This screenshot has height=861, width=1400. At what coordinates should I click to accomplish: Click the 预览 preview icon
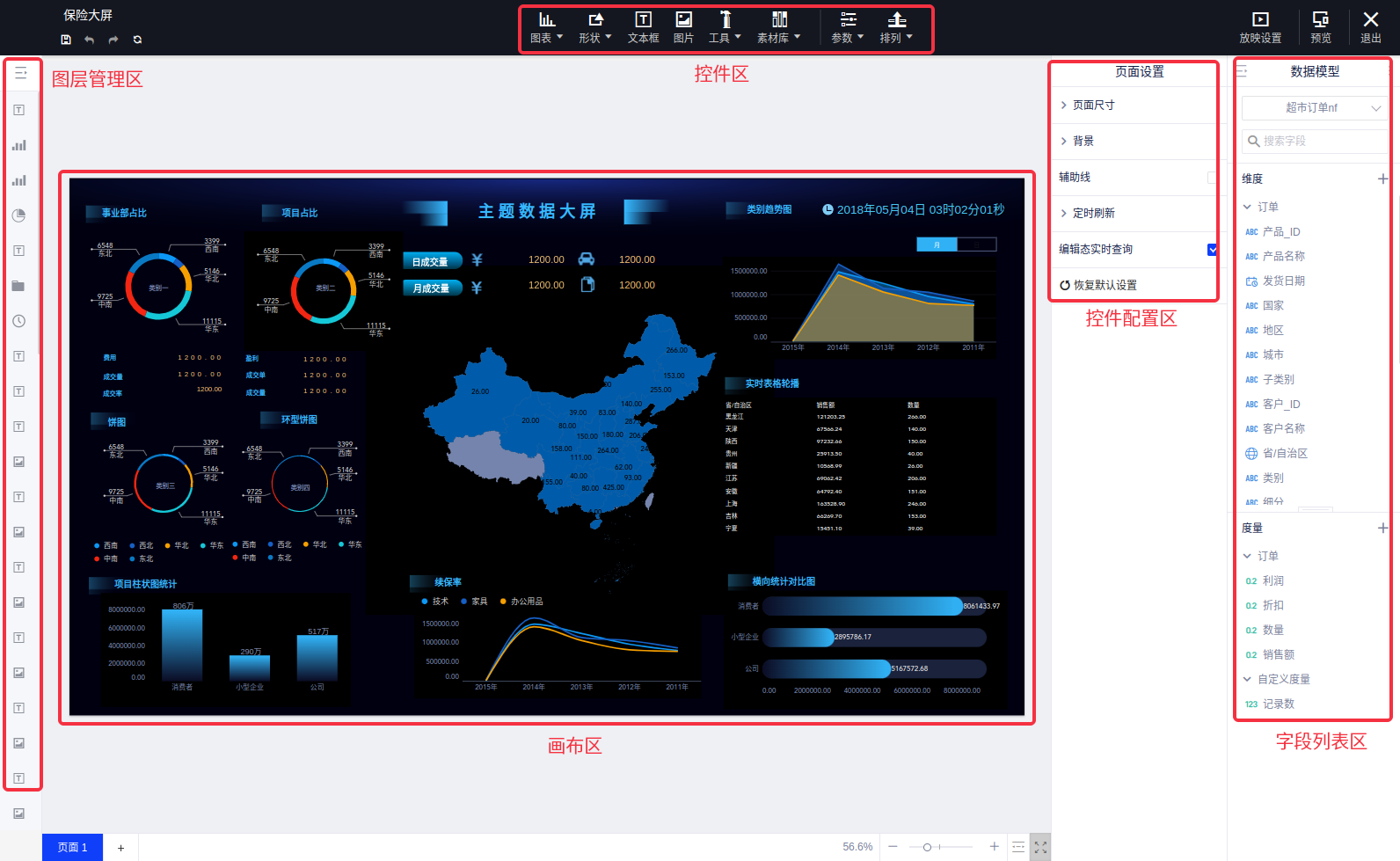click(1320, 27)
